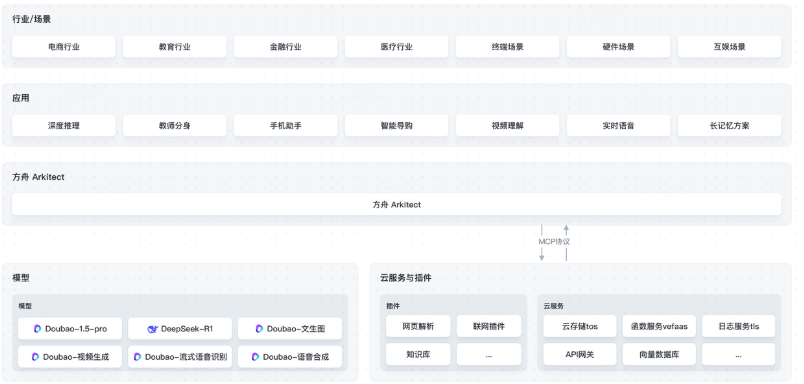Screen dimensions: 804x384
Task: Click the DeepSeek-R1 whale logo icon
Action: 152,329
